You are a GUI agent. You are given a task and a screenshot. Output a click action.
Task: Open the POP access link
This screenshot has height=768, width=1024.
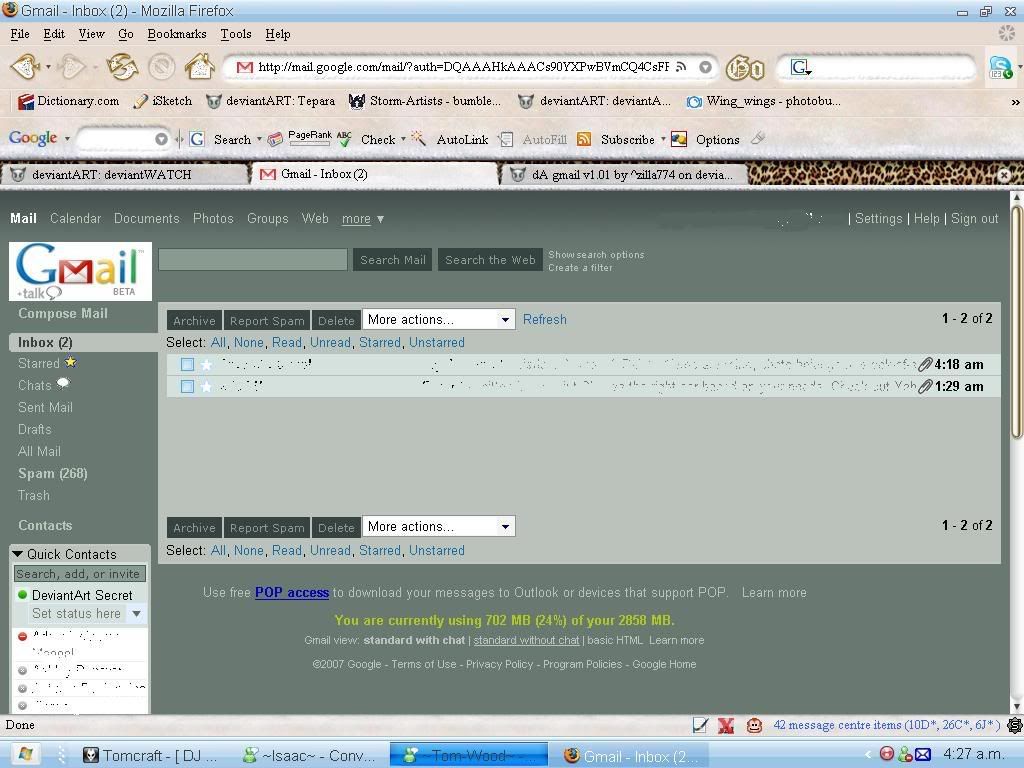292,592
